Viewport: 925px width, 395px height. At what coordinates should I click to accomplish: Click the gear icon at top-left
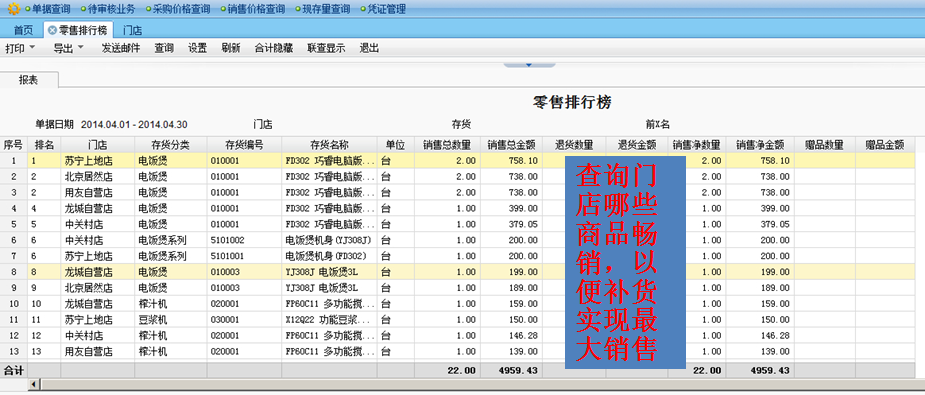13,9
